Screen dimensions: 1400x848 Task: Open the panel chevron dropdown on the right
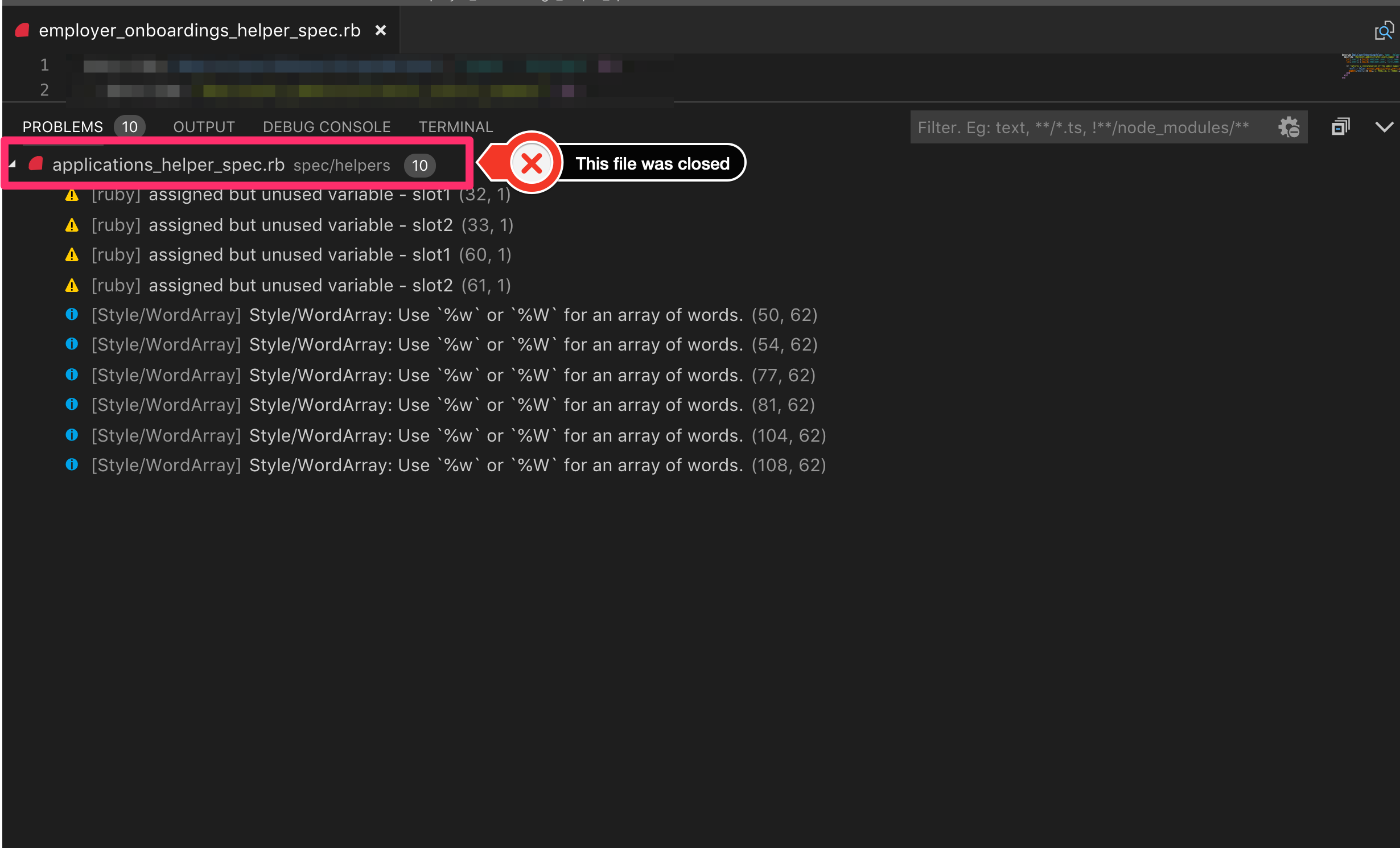(1385, 126)
